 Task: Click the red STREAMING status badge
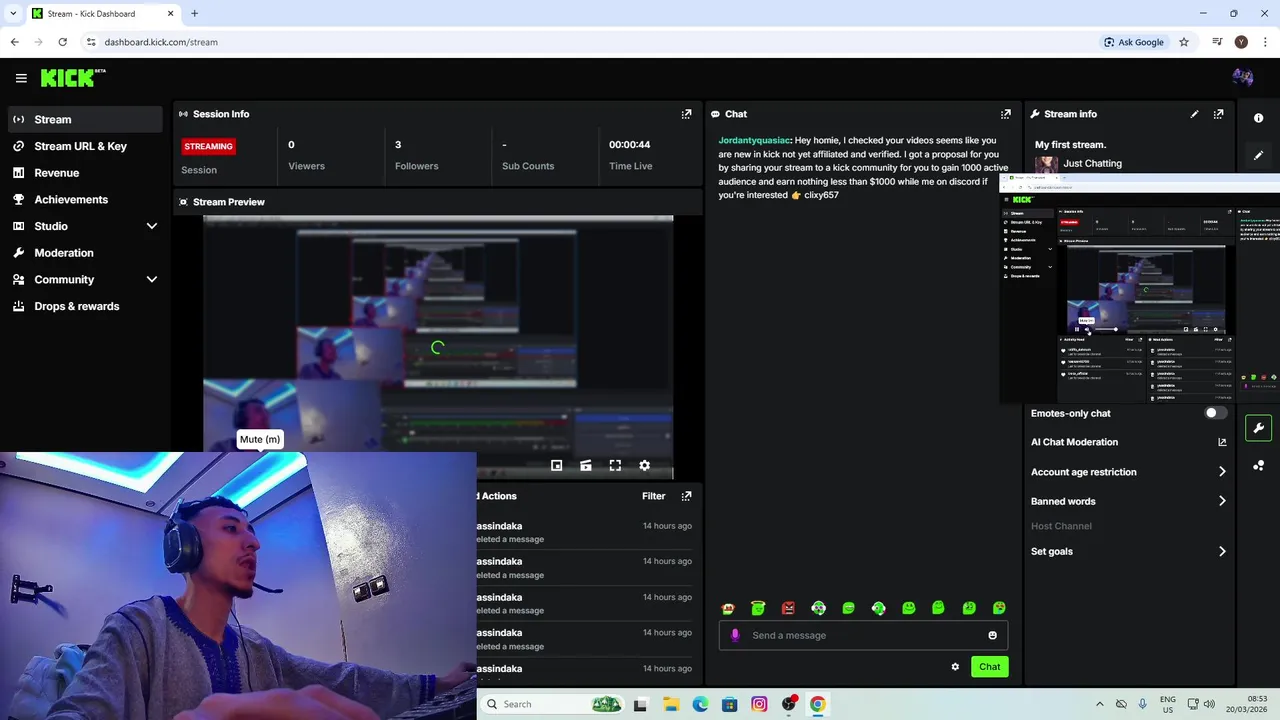tap(208, 146)
